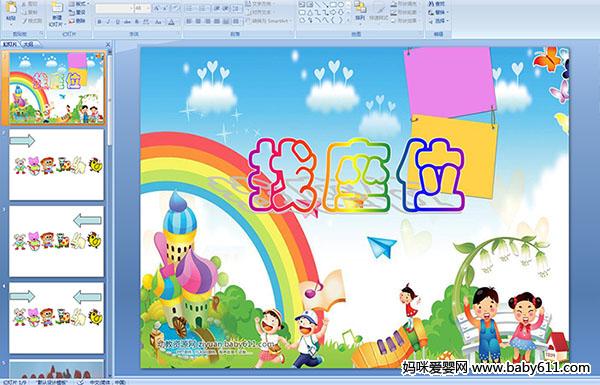Select the Format Painter brush icon
The width and height of the screenshot is (600, 385).
(24, 21)
